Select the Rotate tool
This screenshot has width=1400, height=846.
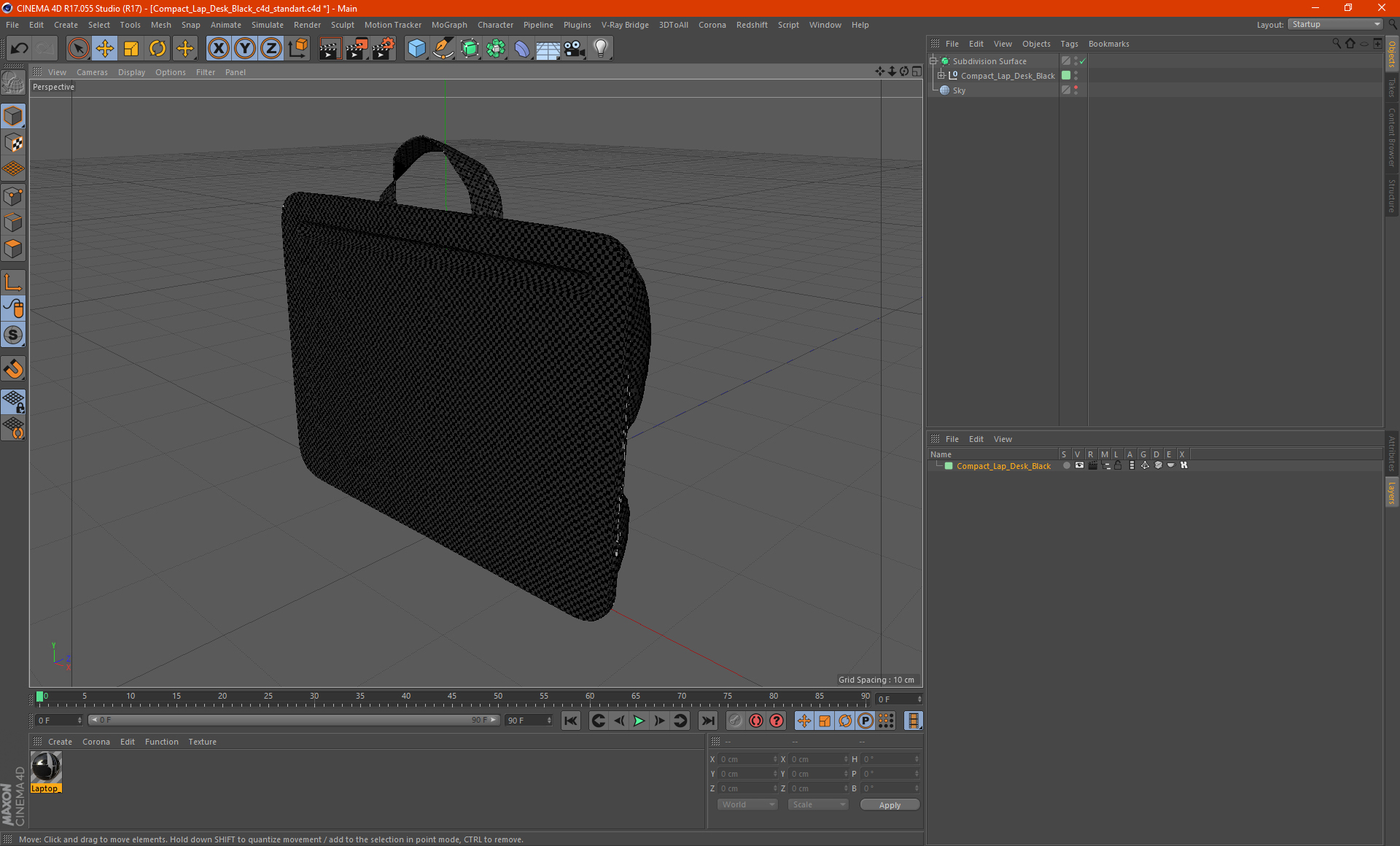tap(157, 49)
